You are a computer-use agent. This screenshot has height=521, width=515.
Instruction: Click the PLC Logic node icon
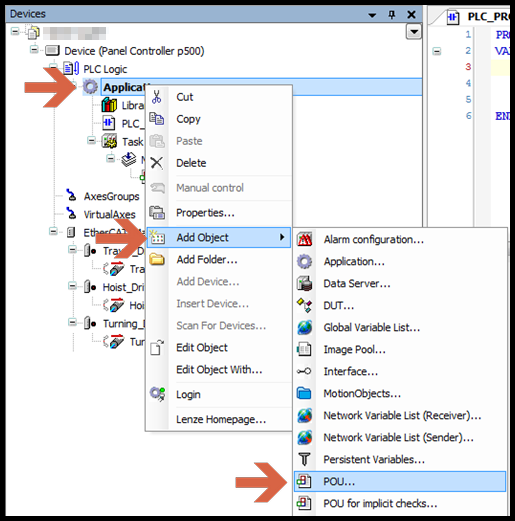(71, 69)
